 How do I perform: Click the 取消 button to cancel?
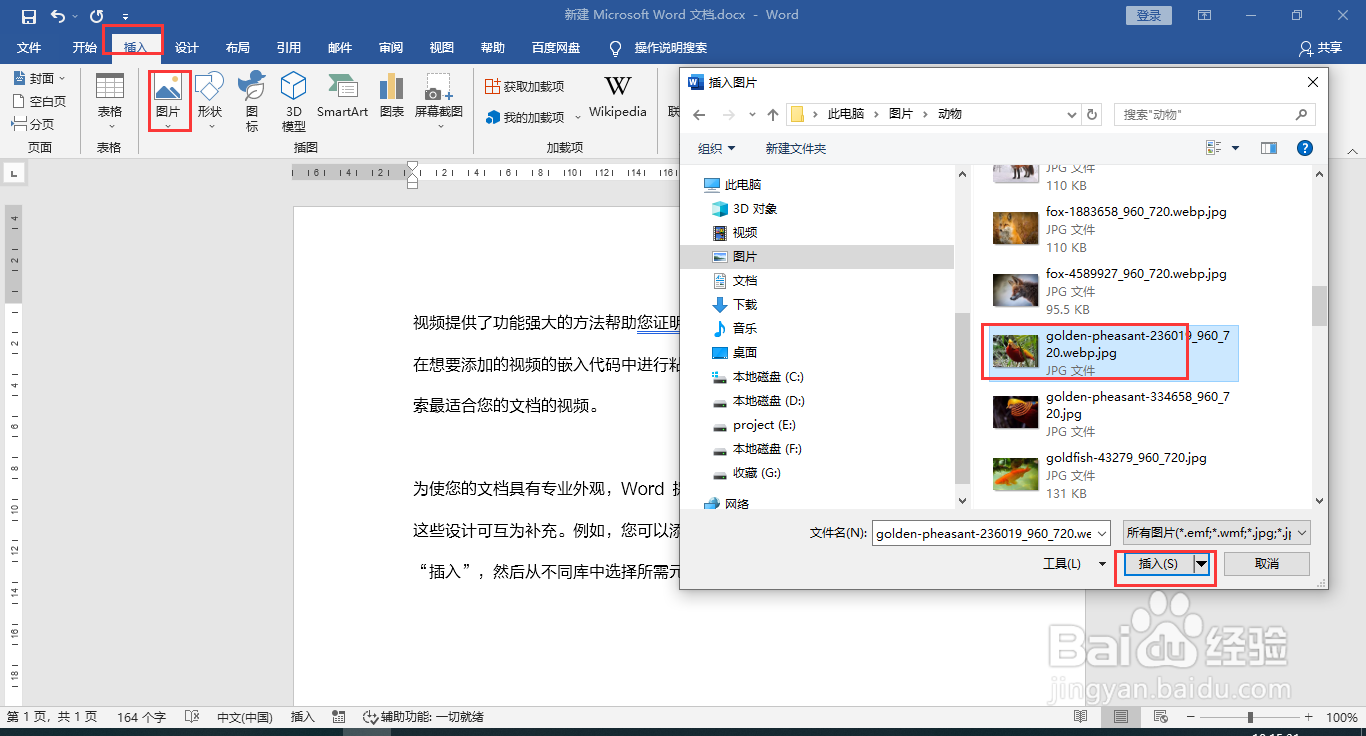pyautogui.click(x=1266, y=563)
